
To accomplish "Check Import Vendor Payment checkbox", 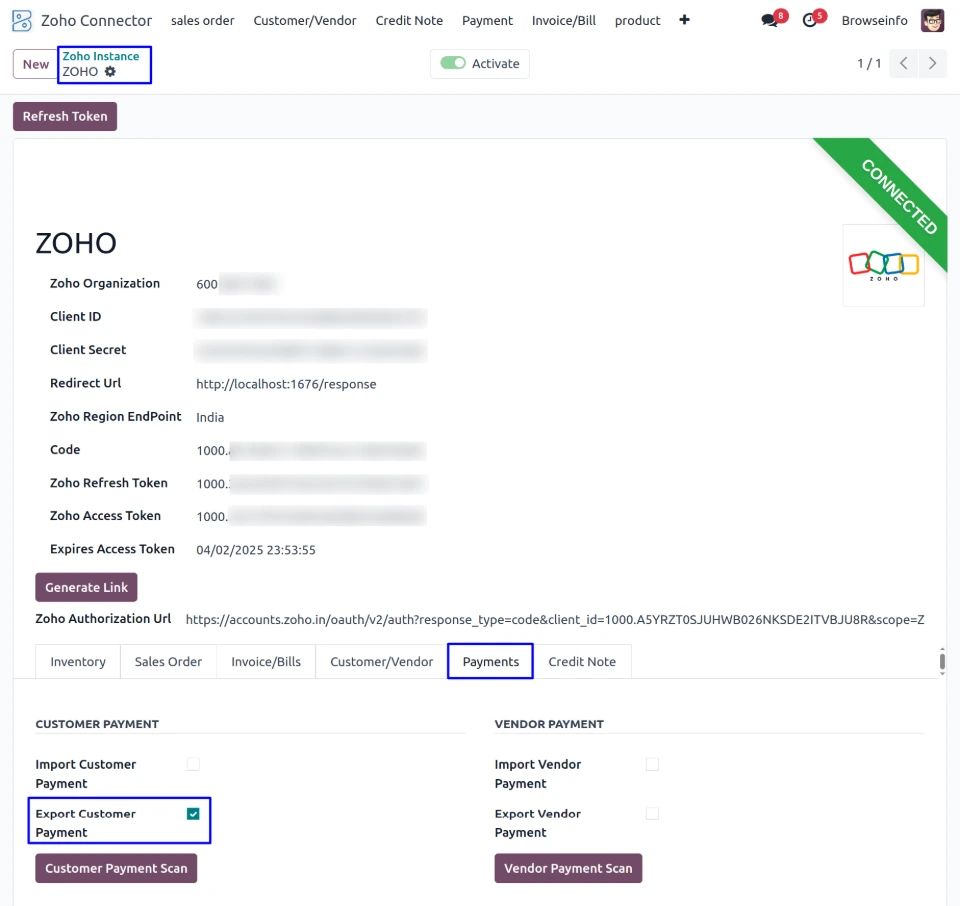I will click(652, 765).
